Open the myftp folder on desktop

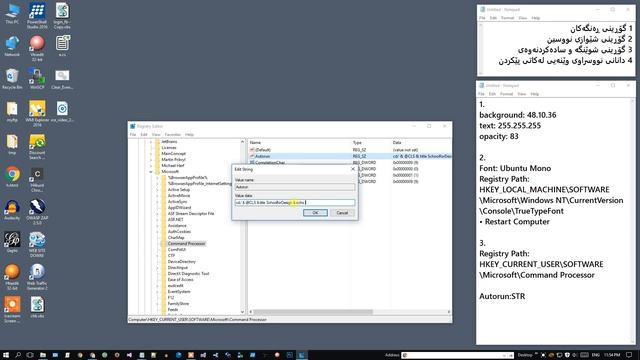coord(12,112)
